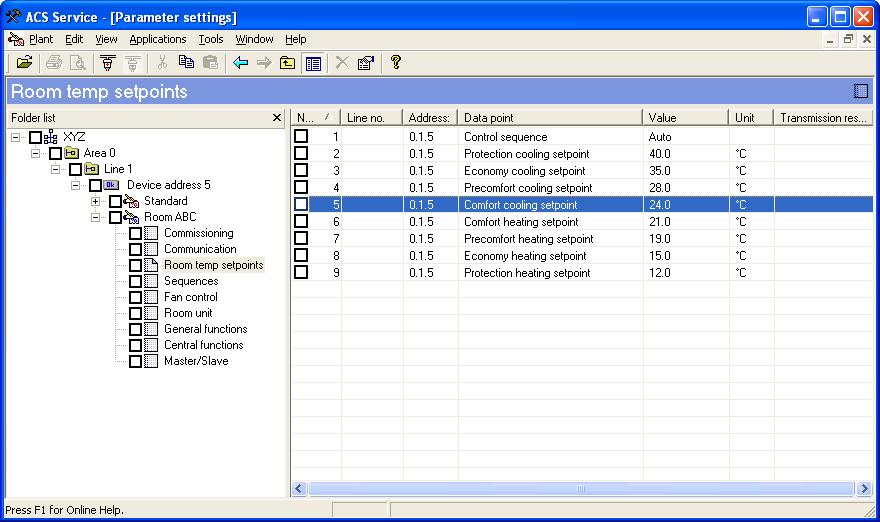Collapse the Area 0 tree node
Screen dimensions: 880x522
point(35,153)
